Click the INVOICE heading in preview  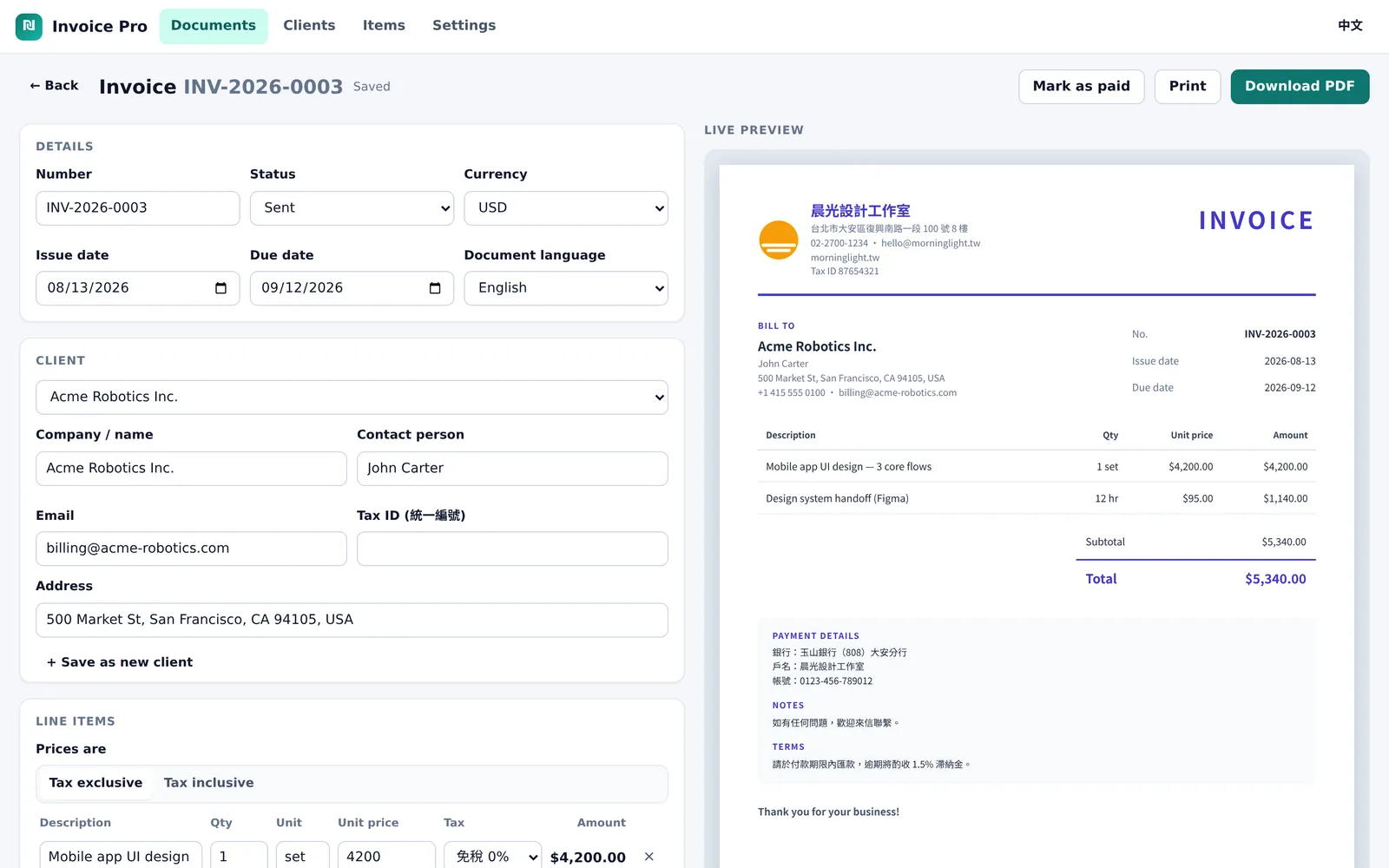click(1256, 220)
